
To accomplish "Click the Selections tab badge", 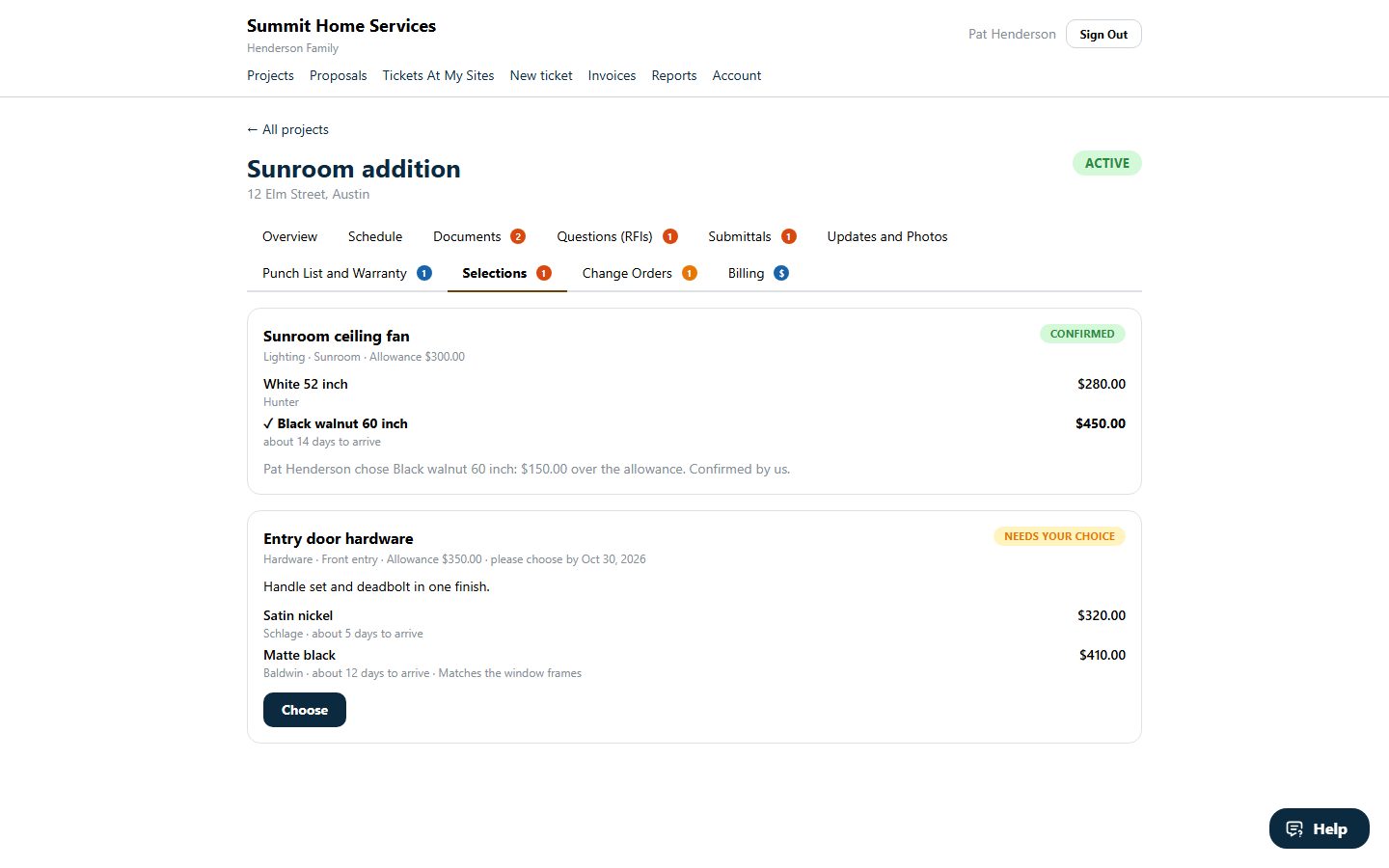I will (x=544, y=273).
